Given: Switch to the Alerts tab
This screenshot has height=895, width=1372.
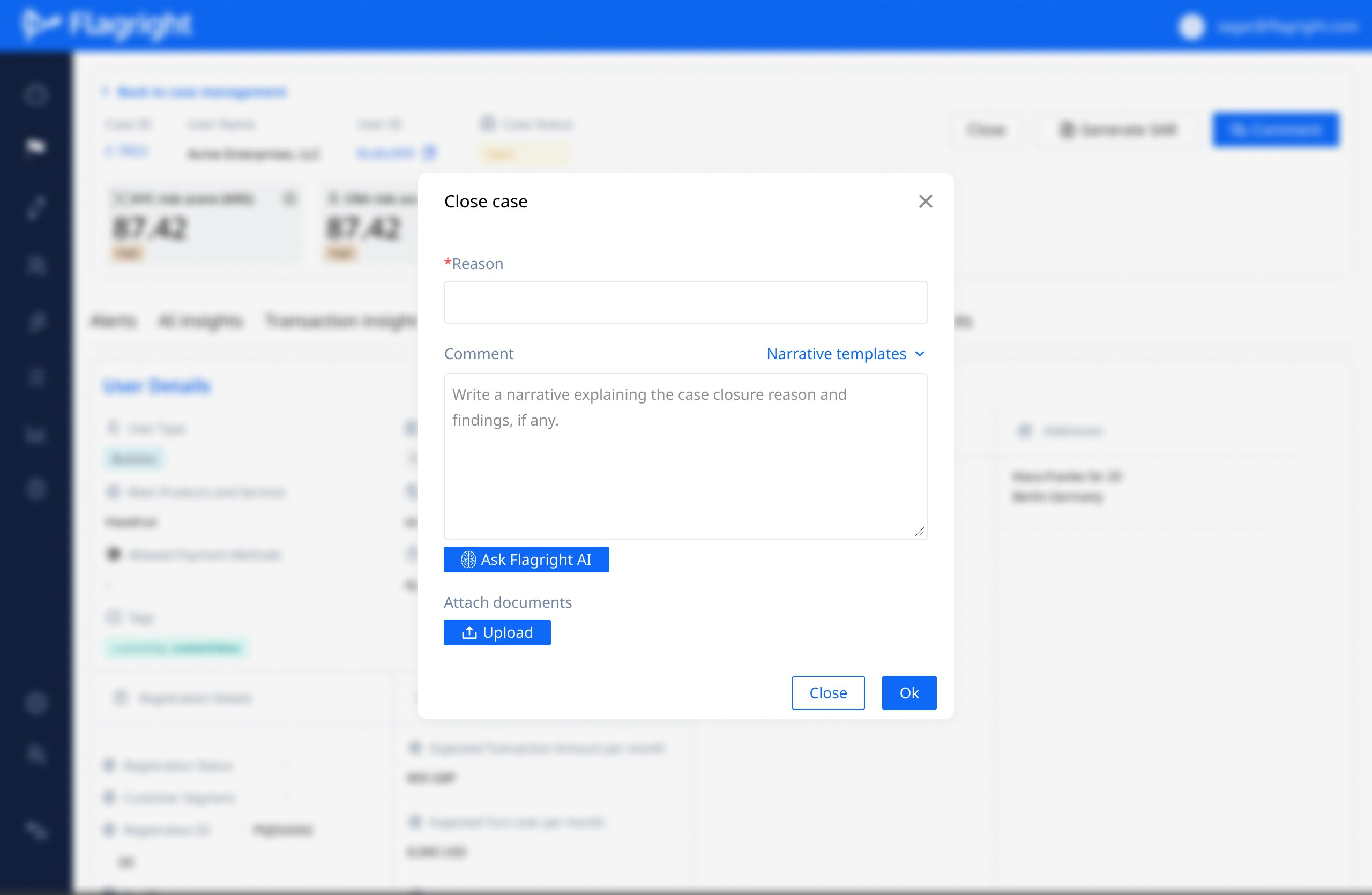Looking at the screenshot, I should 113,320.
